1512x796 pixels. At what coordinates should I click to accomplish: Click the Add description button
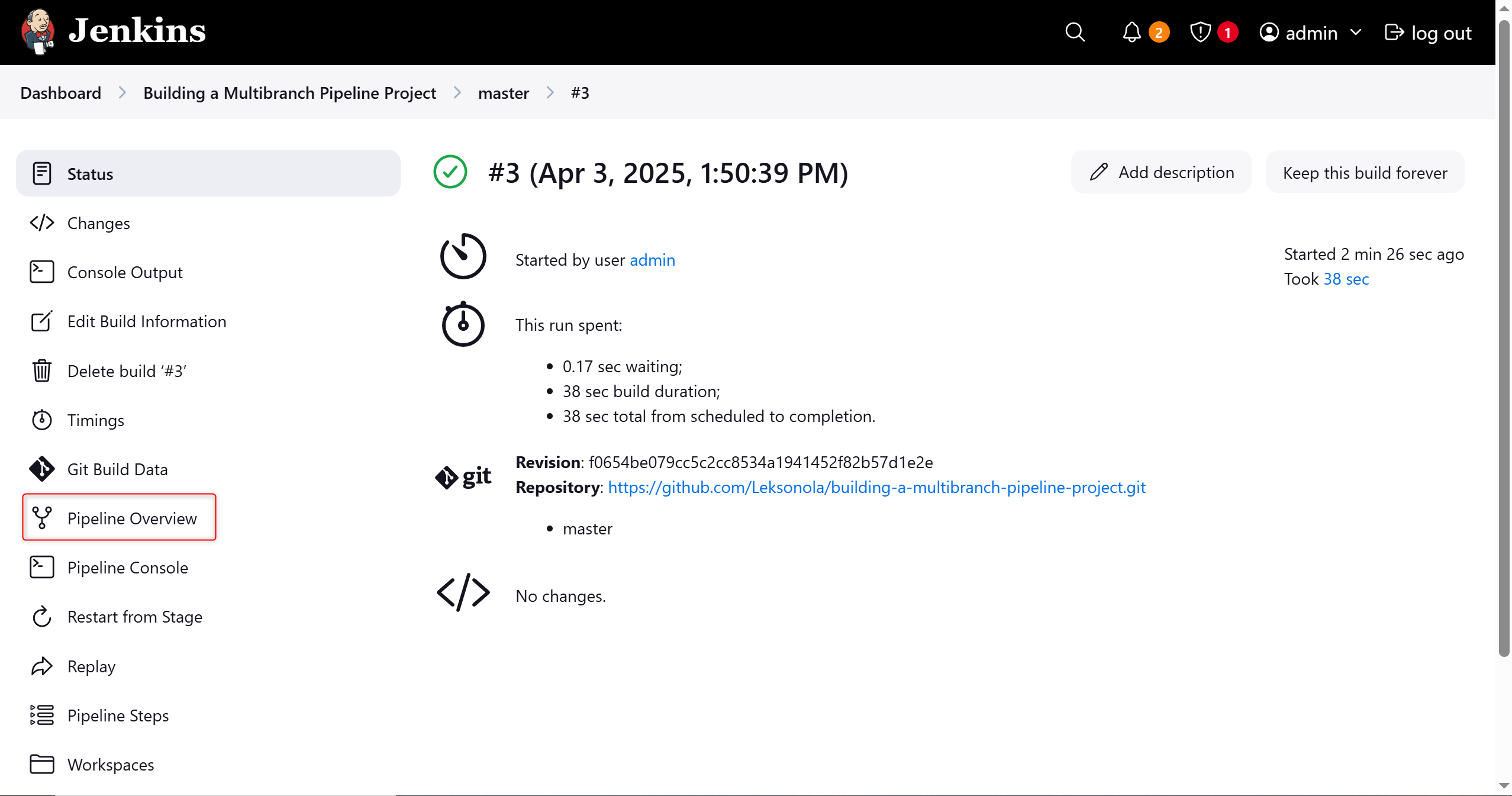point(1161,172)
